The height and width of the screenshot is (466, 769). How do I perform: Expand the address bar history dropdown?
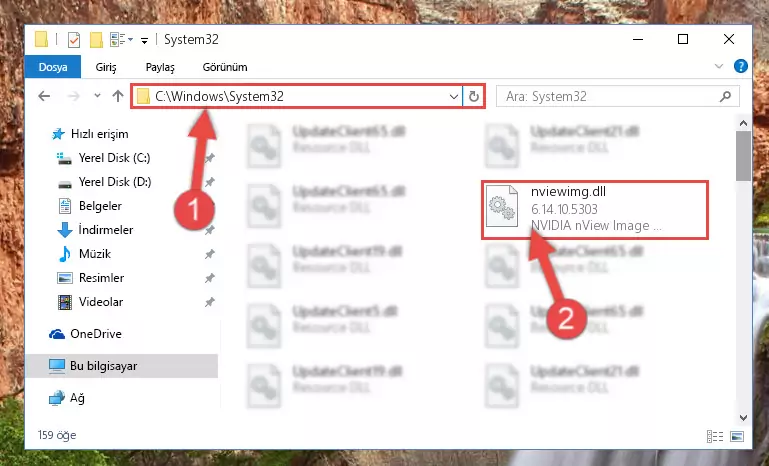point(454,97)
